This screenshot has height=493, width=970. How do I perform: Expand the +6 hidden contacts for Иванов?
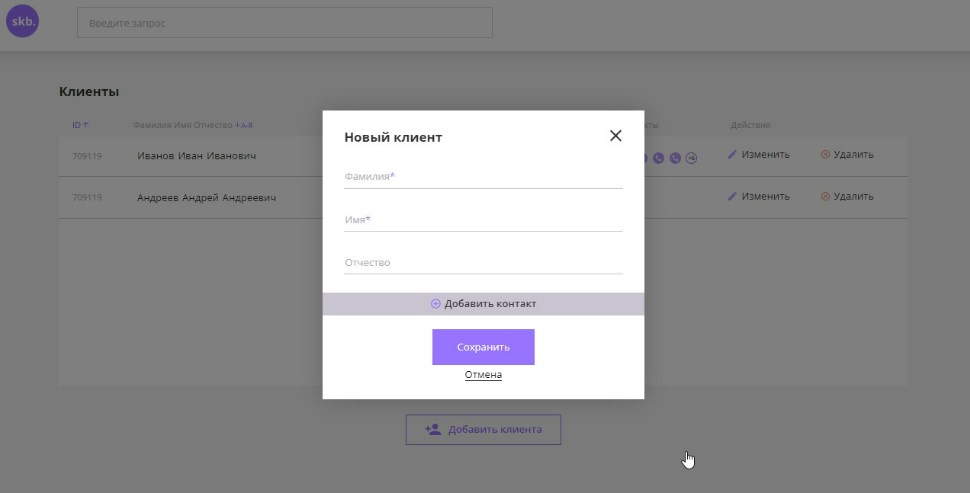click(691, 158)
